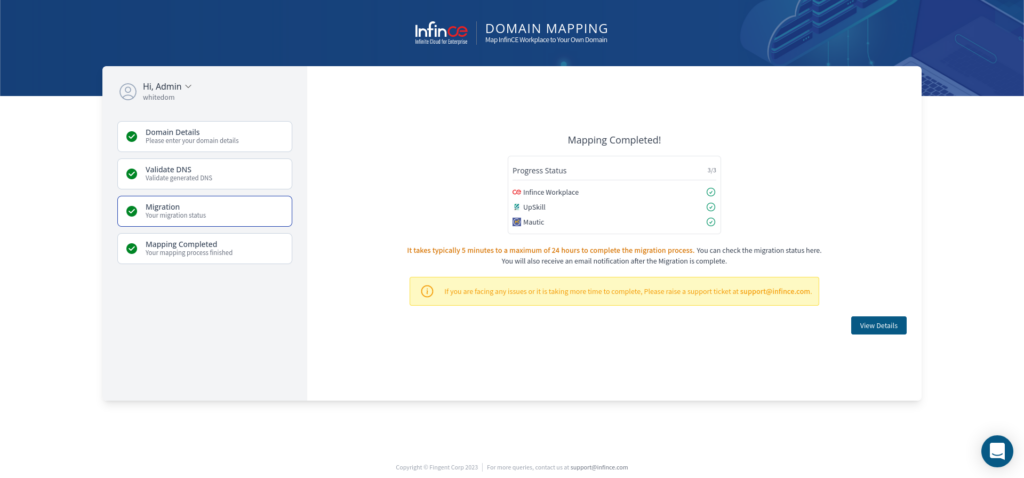Select the Validate DNS step
Image resolution: width=1024 pixels, height=478 pixels.
tap(204, 174)
